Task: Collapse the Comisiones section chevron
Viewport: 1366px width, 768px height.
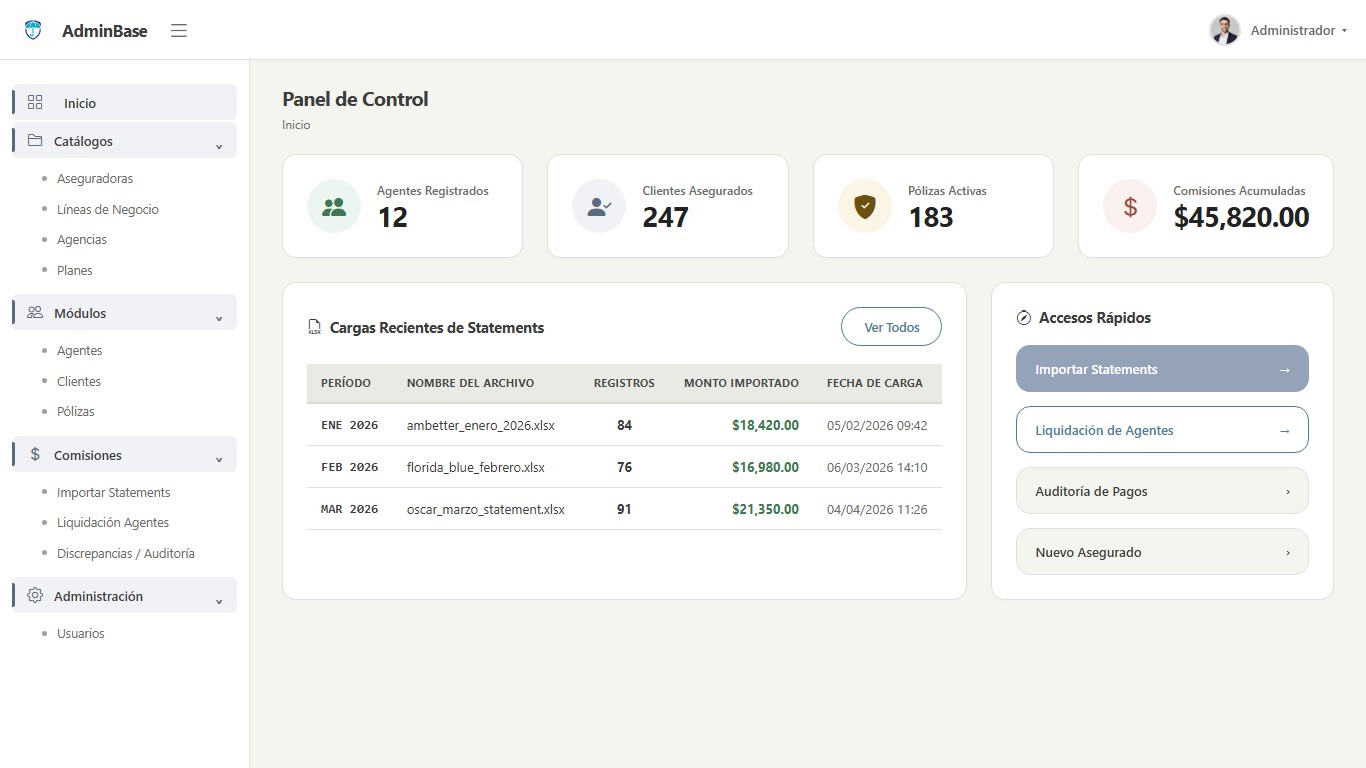Action: tap(219, 460)
